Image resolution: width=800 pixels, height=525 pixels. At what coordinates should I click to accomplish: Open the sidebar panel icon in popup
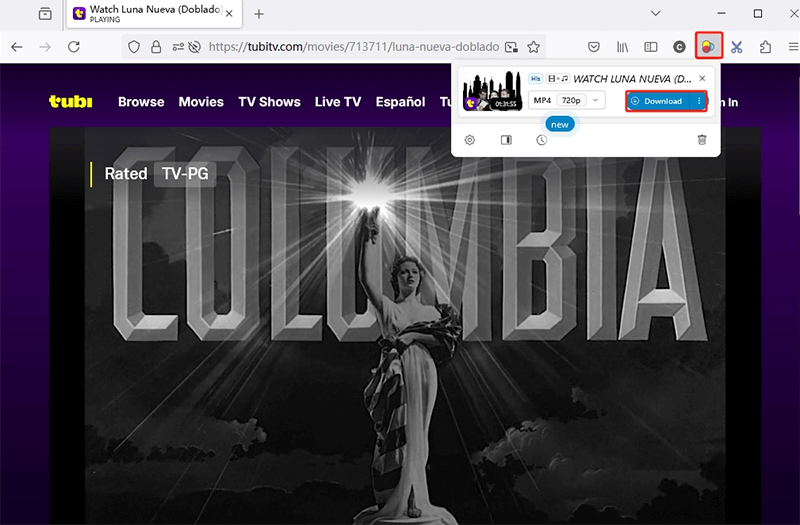tap(506, 140)
